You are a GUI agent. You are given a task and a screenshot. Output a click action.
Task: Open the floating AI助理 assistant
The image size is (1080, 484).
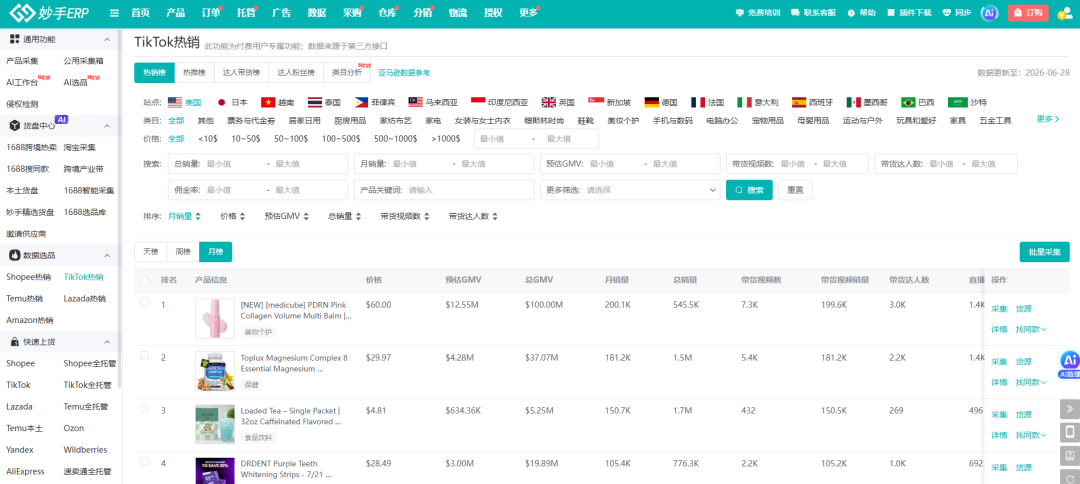click(1069, 365)
